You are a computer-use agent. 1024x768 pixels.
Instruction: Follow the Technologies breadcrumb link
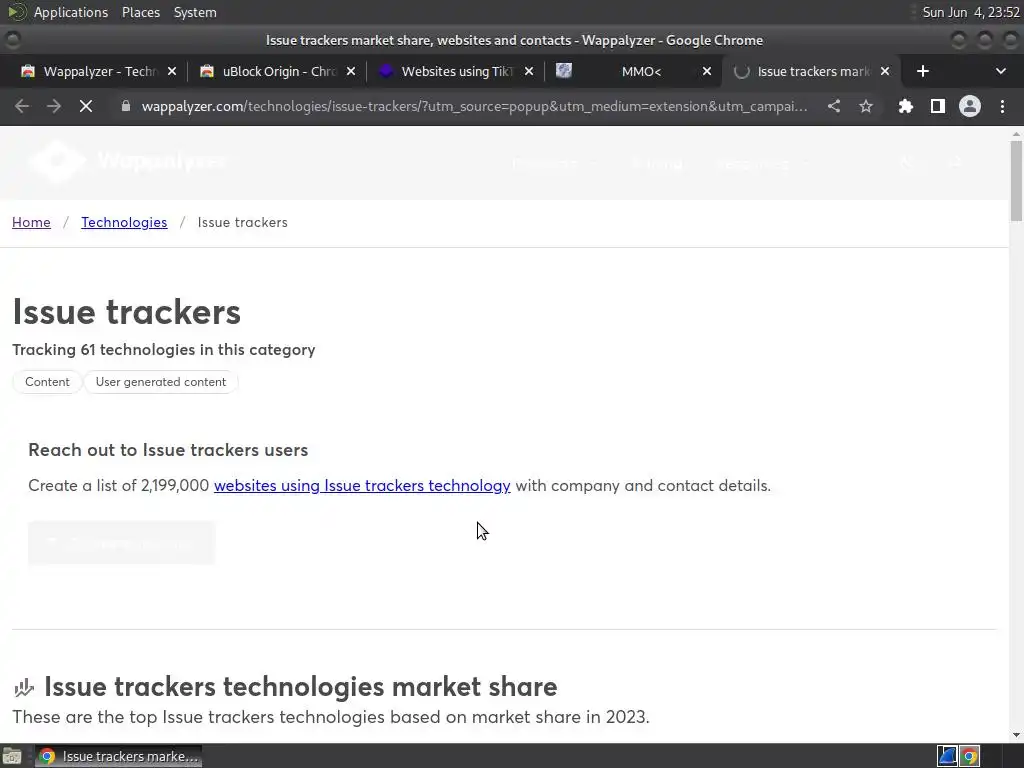click(124, 222)
